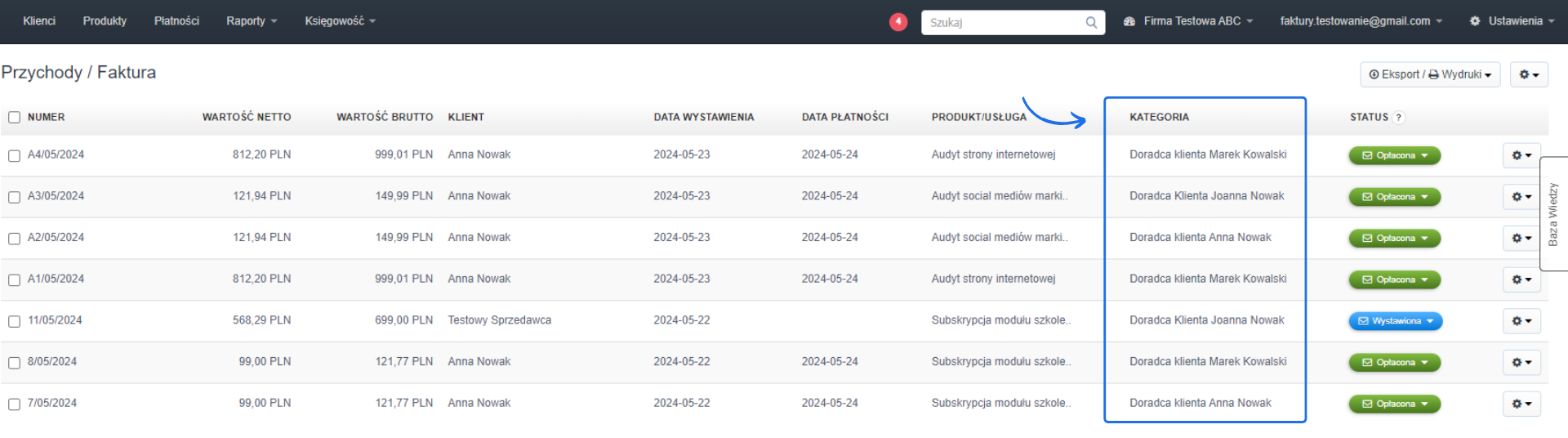Open gear menu for invoice 7/05/2024
Image resolution: width=1568 pixels, height=438 pixels.
[x=1521, y=404]
